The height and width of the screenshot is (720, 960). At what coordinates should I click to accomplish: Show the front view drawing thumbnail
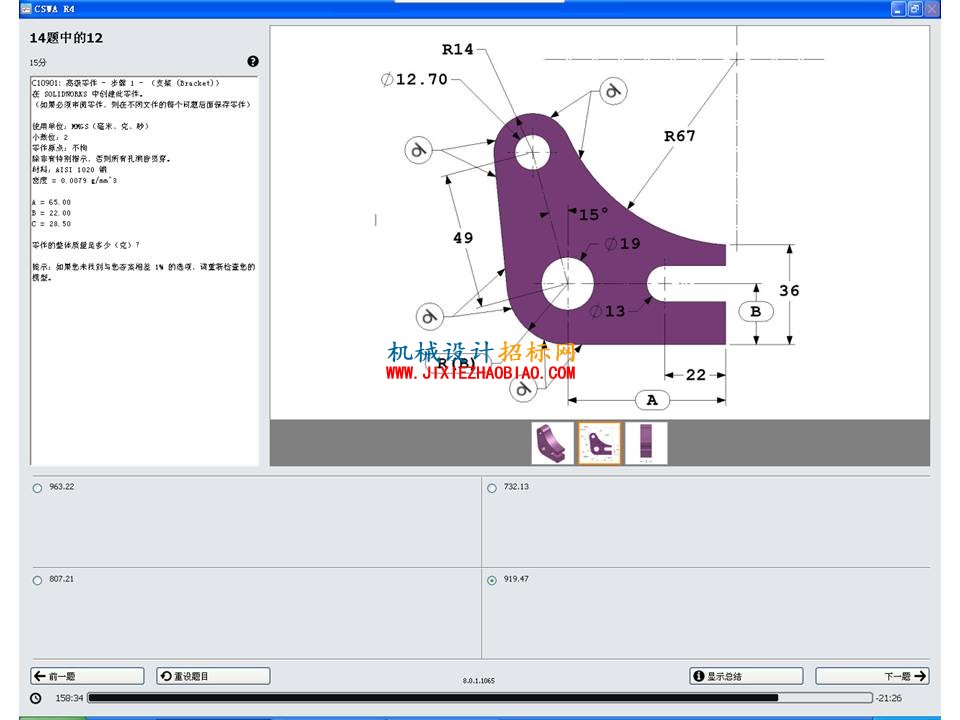pos(599,443)
